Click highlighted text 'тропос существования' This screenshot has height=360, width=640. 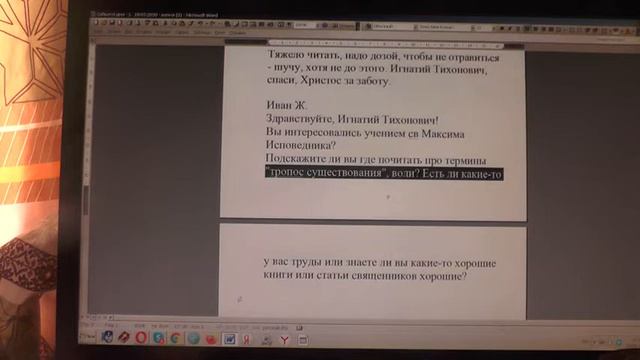click(327, 173)
